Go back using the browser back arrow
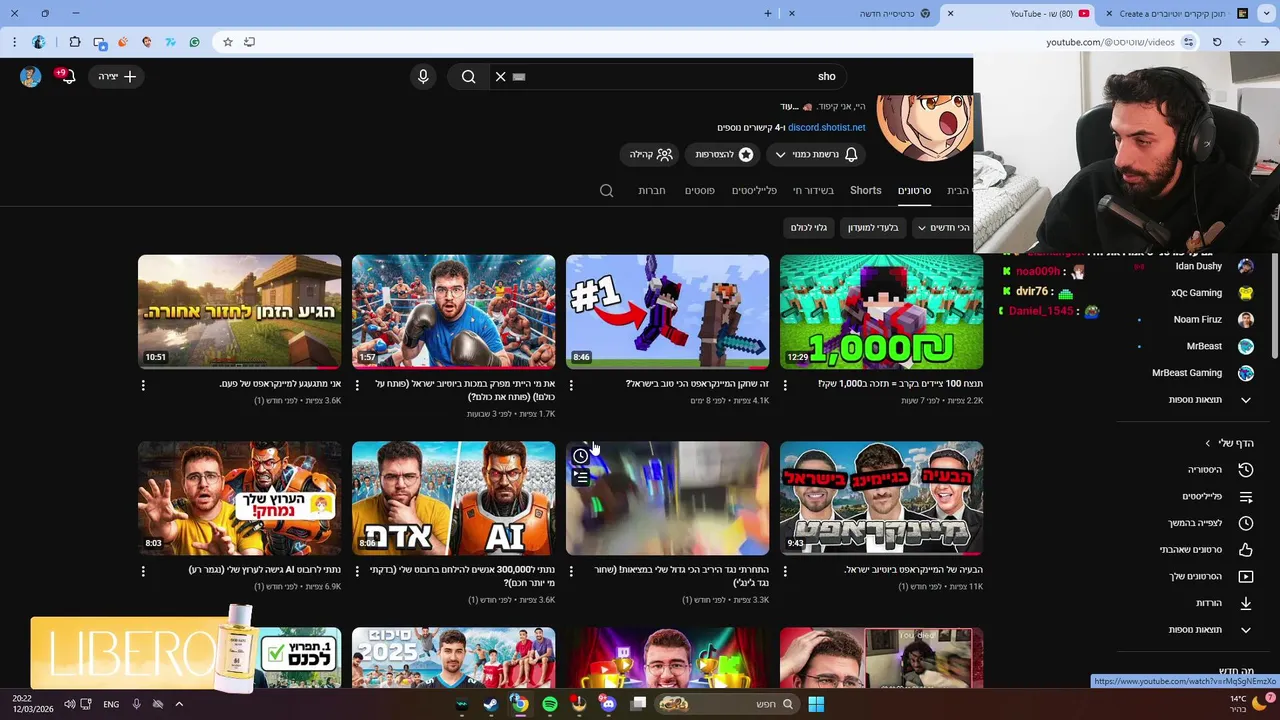The image size is (1280, 720). [1265, 42]
